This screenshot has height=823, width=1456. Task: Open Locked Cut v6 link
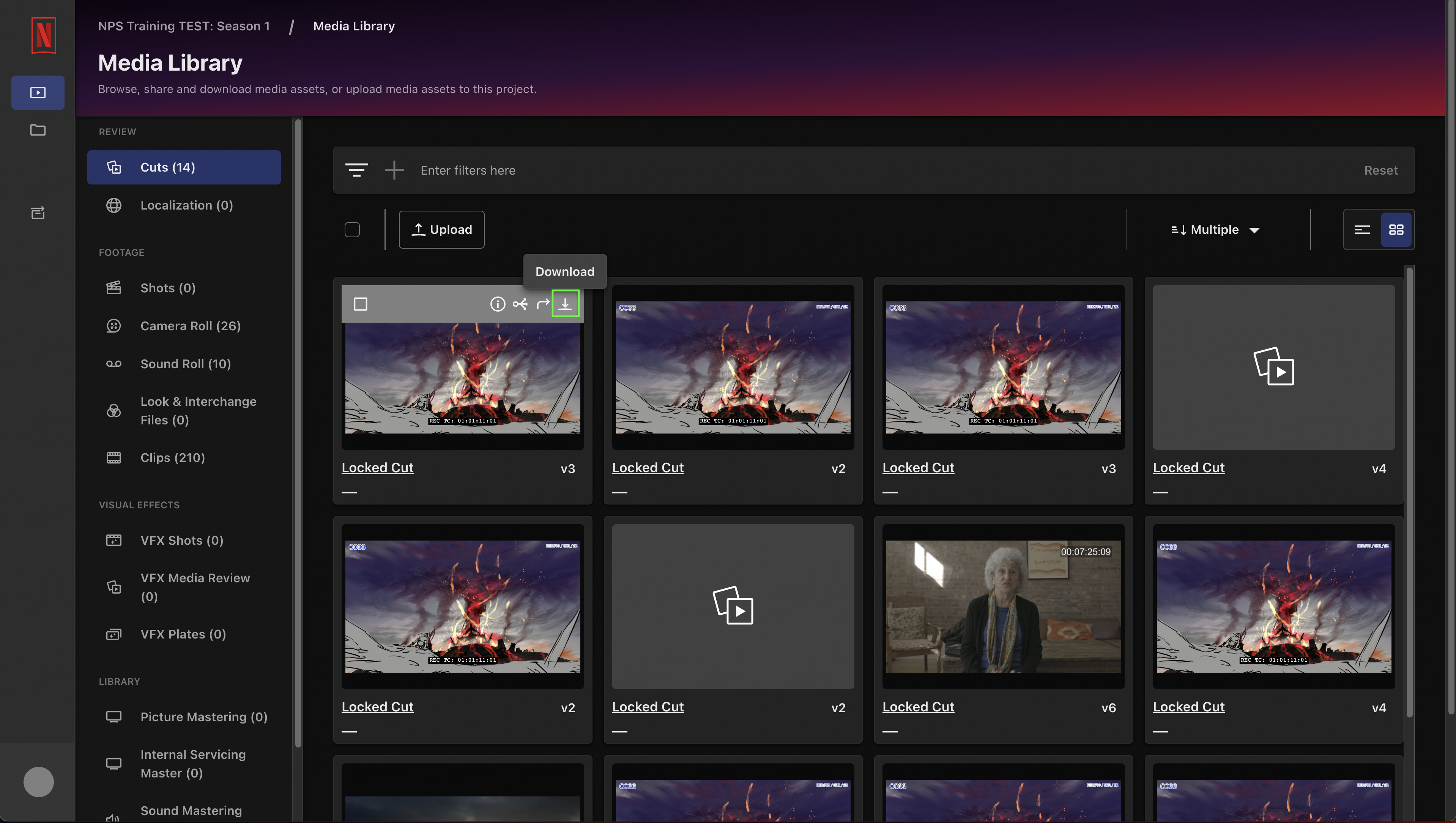(x=918, y=706)
